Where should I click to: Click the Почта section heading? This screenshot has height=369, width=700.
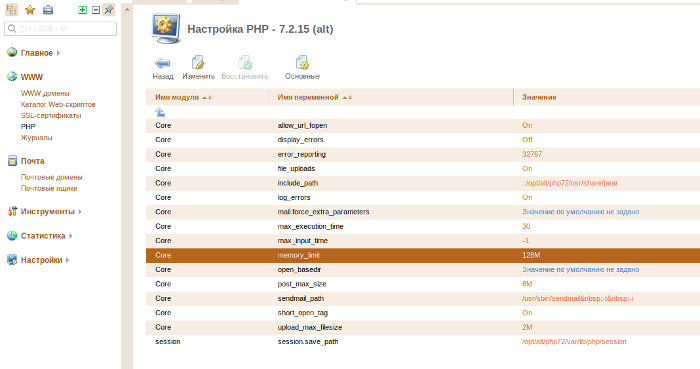(33, 161)
